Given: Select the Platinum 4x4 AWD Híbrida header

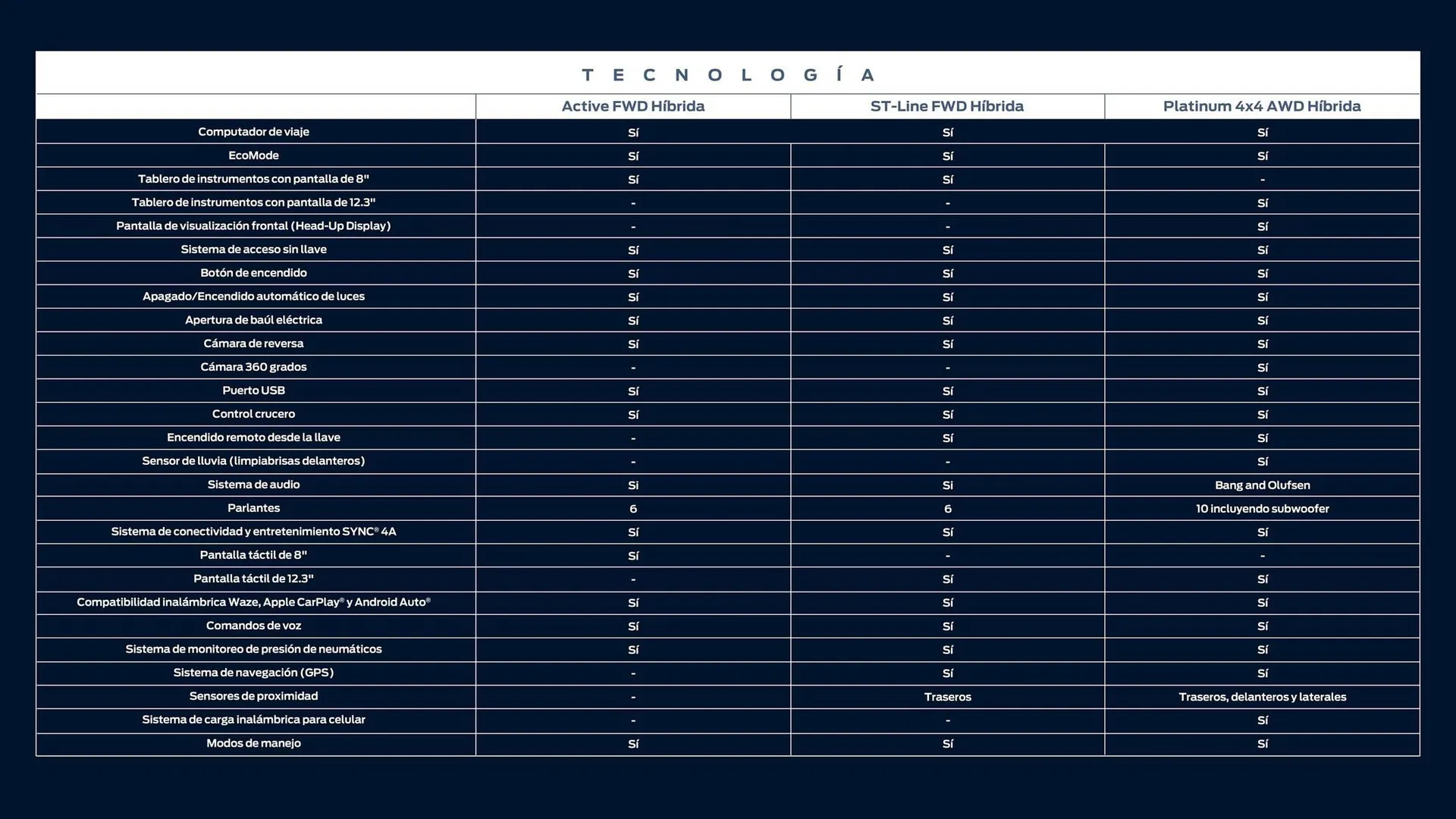Looking at the screenshot, I should pos(1261,106).
